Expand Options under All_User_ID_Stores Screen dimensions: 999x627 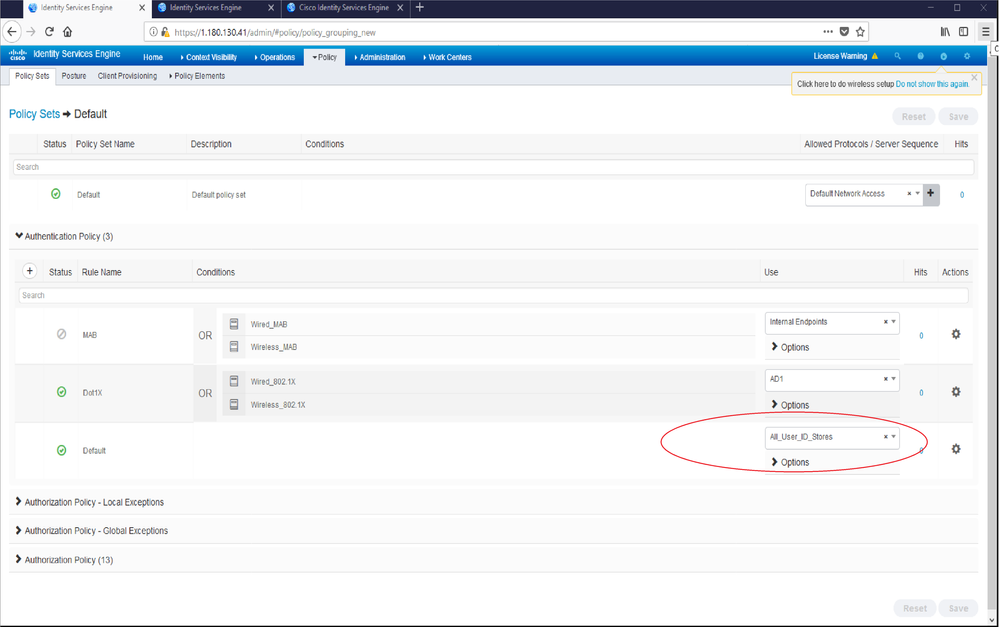790,462
